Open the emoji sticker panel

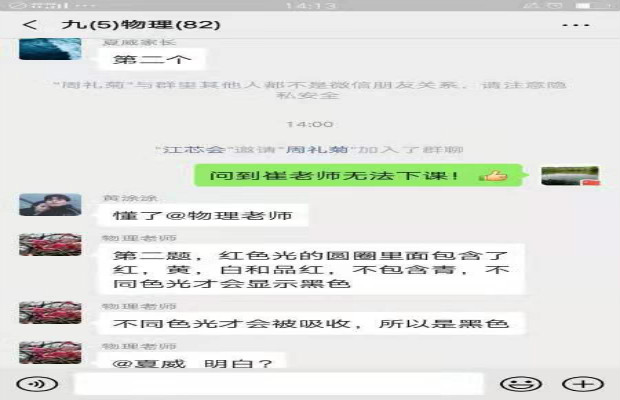tap(520, 383)
